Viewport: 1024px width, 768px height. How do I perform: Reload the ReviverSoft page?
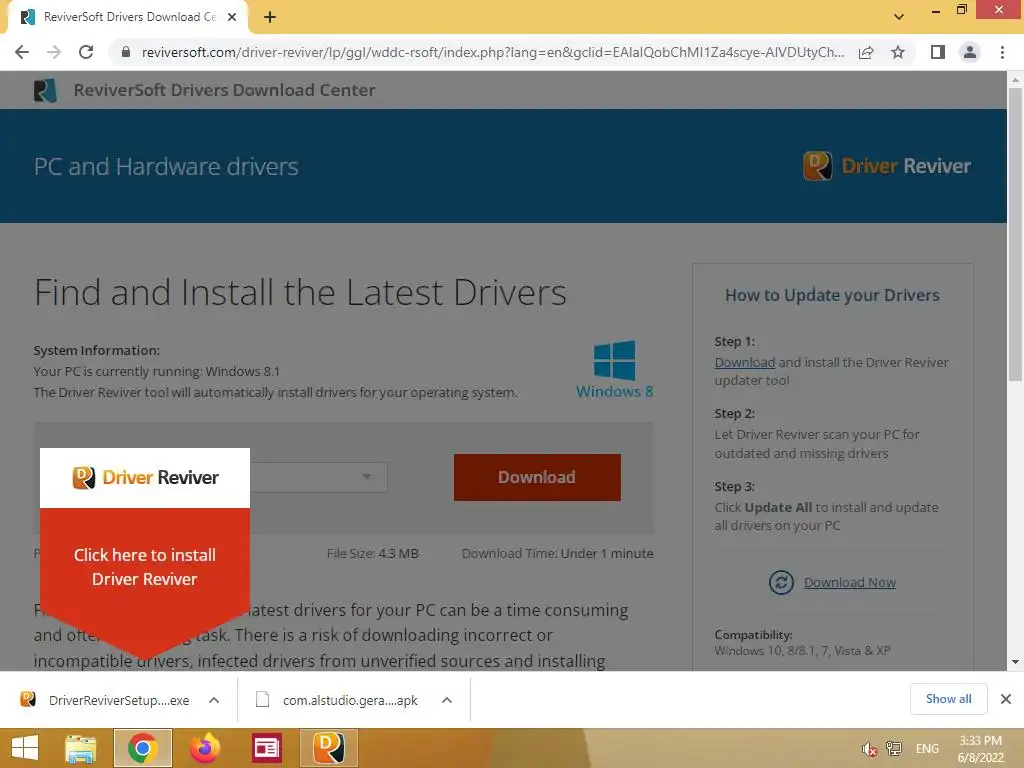click(x=86, y=52)
